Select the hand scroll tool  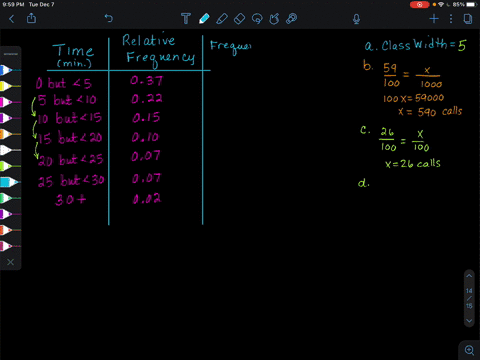(x=274, y=19)
